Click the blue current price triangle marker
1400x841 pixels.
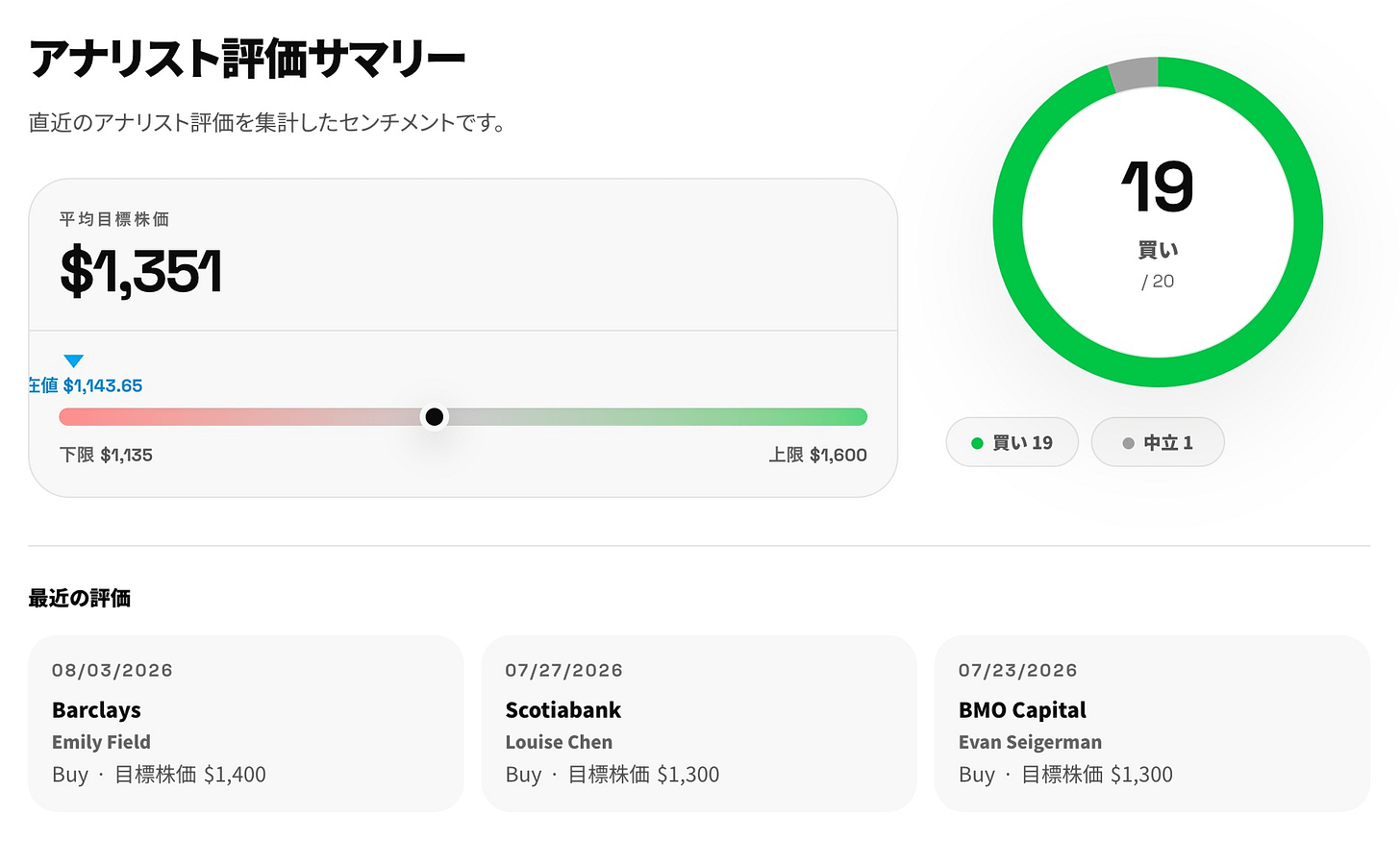[74, 361]
